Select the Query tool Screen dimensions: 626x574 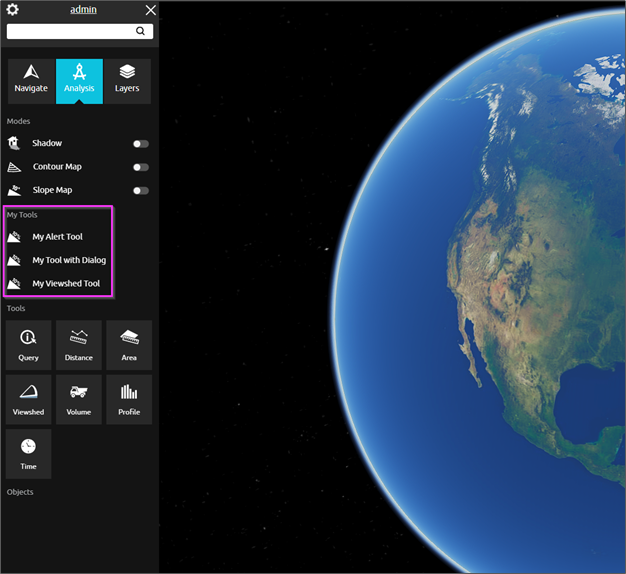(28, 345)
